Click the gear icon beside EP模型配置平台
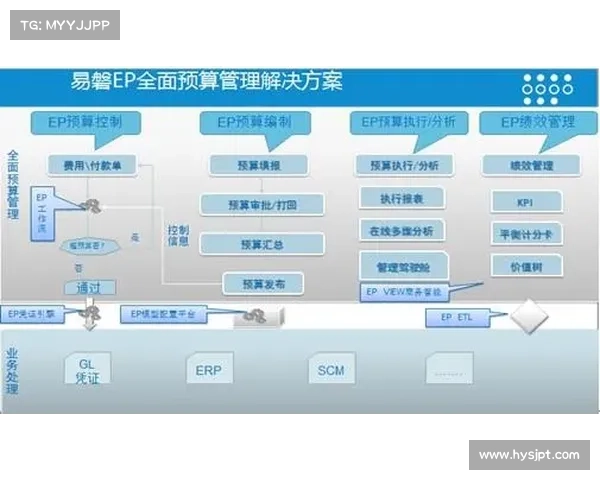 pyautogui.click(x=256, y=316)
